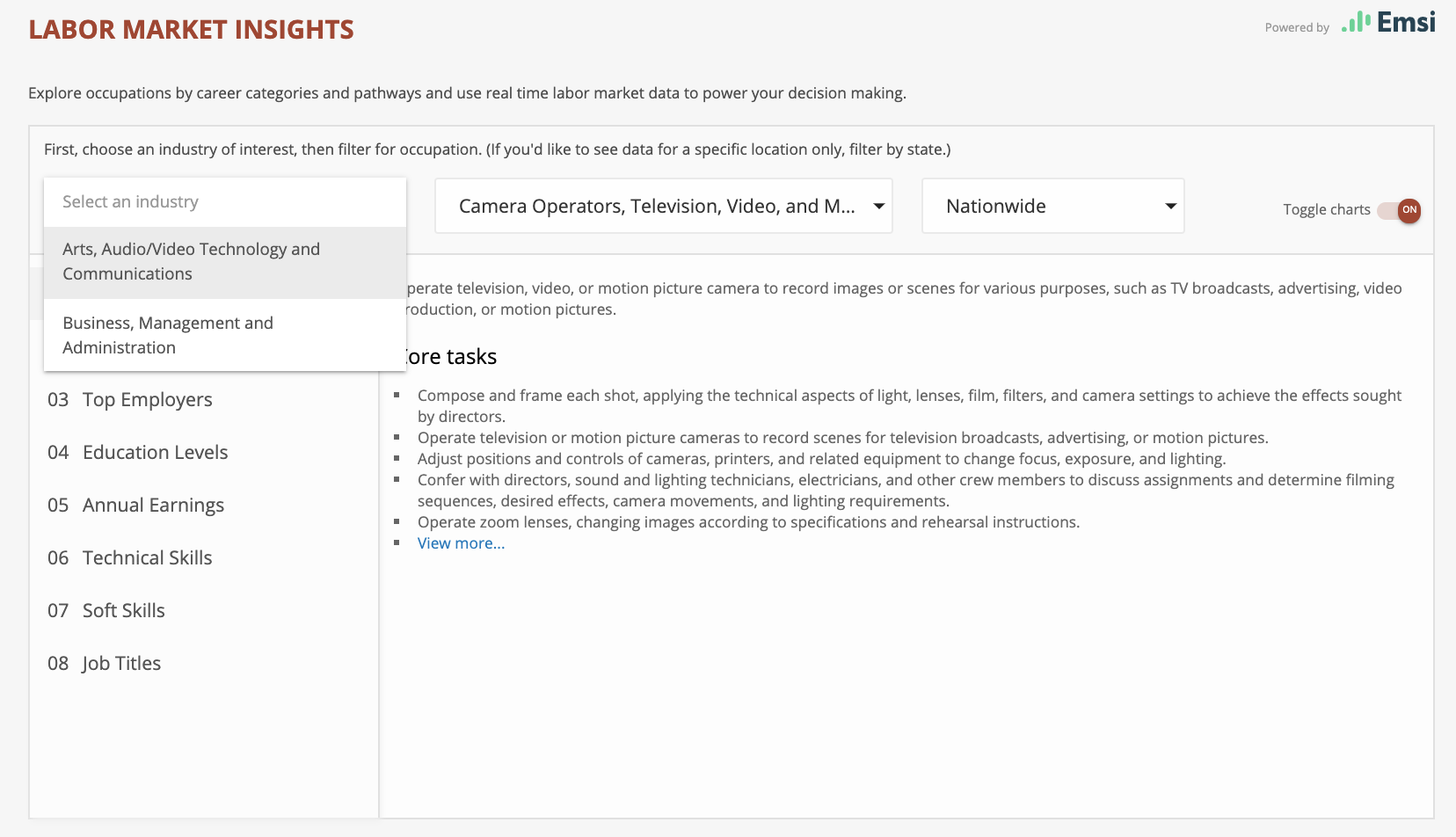Expand the Nationwide location dropdown
Image resolution: width=1456 pixels, height=837 pixels.
[x=1052, y=207]
